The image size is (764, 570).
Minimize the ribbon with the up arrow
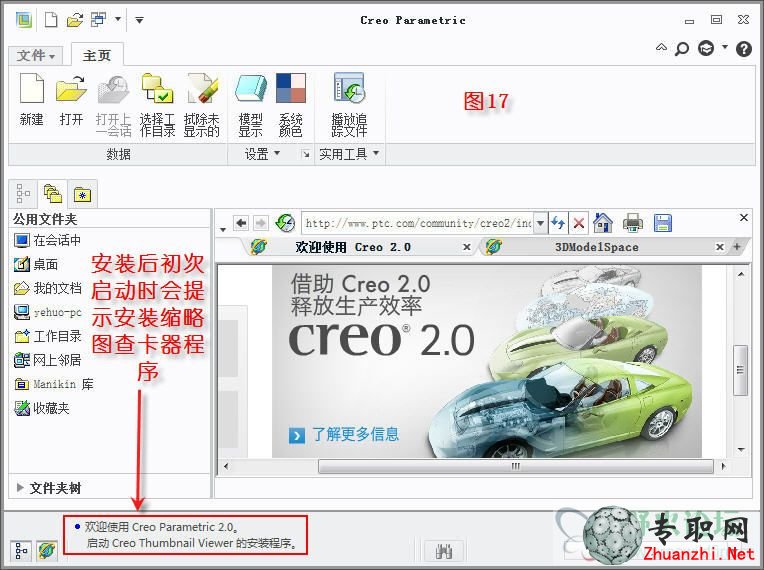click(x=661, y=47)
